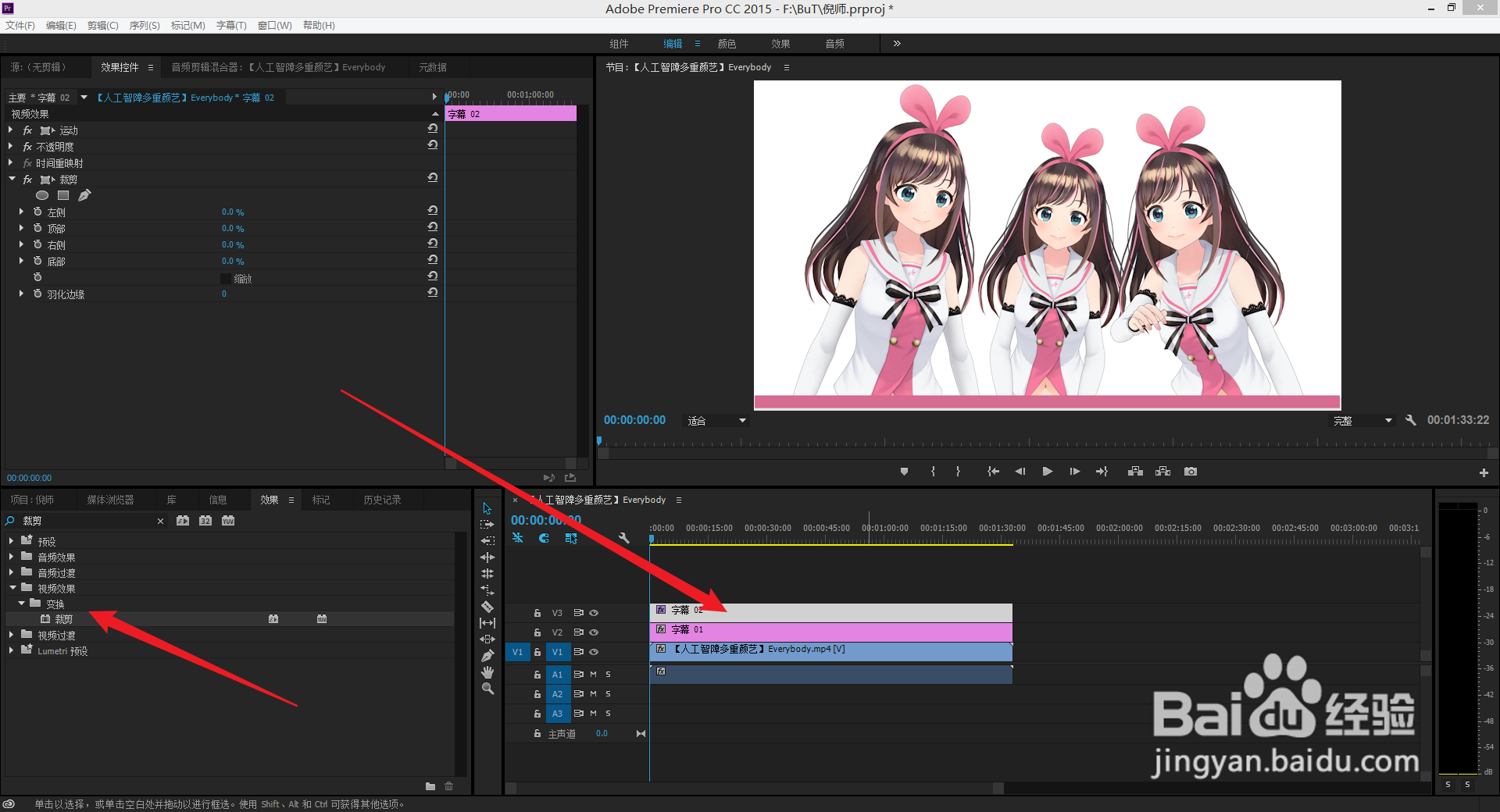Toggle V1 track output eye
This screenshot has width=1500, height=812.
(x=594, y=652)
